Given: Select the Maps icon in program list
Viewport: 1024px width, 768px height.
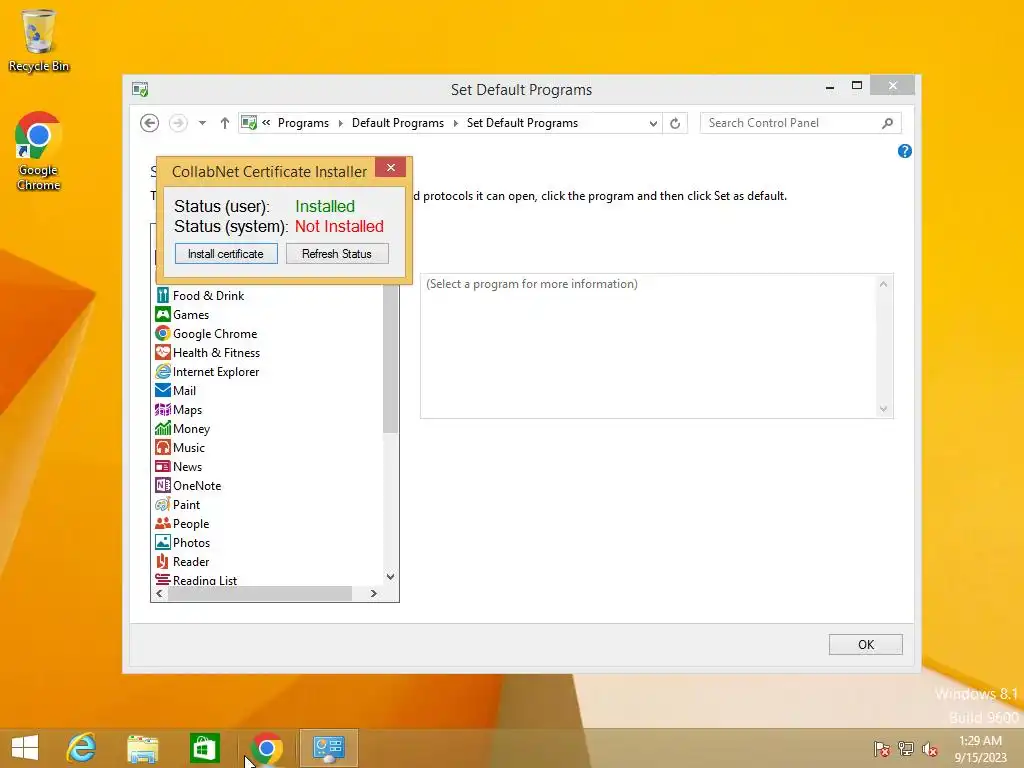Looking at the screenshot, I should point(163,409).
